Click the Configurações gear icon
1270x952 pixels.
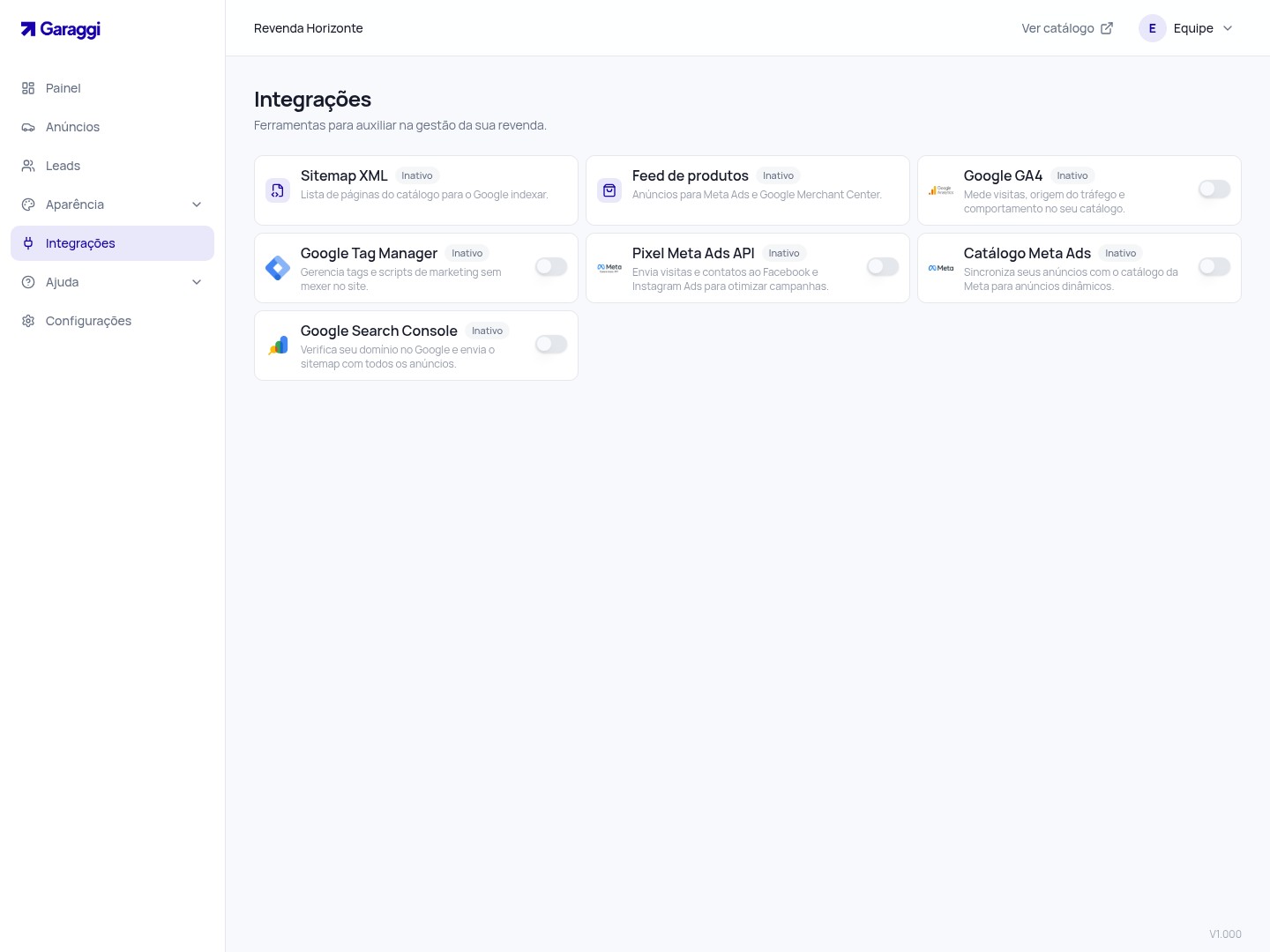[28, 321]
